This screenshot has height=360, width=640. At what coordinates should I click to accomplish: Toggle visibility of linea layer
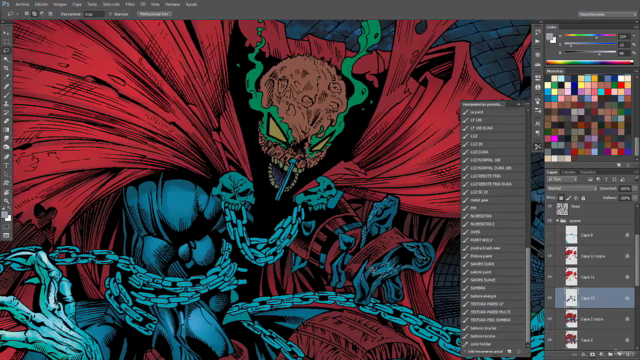coord(550,207)
